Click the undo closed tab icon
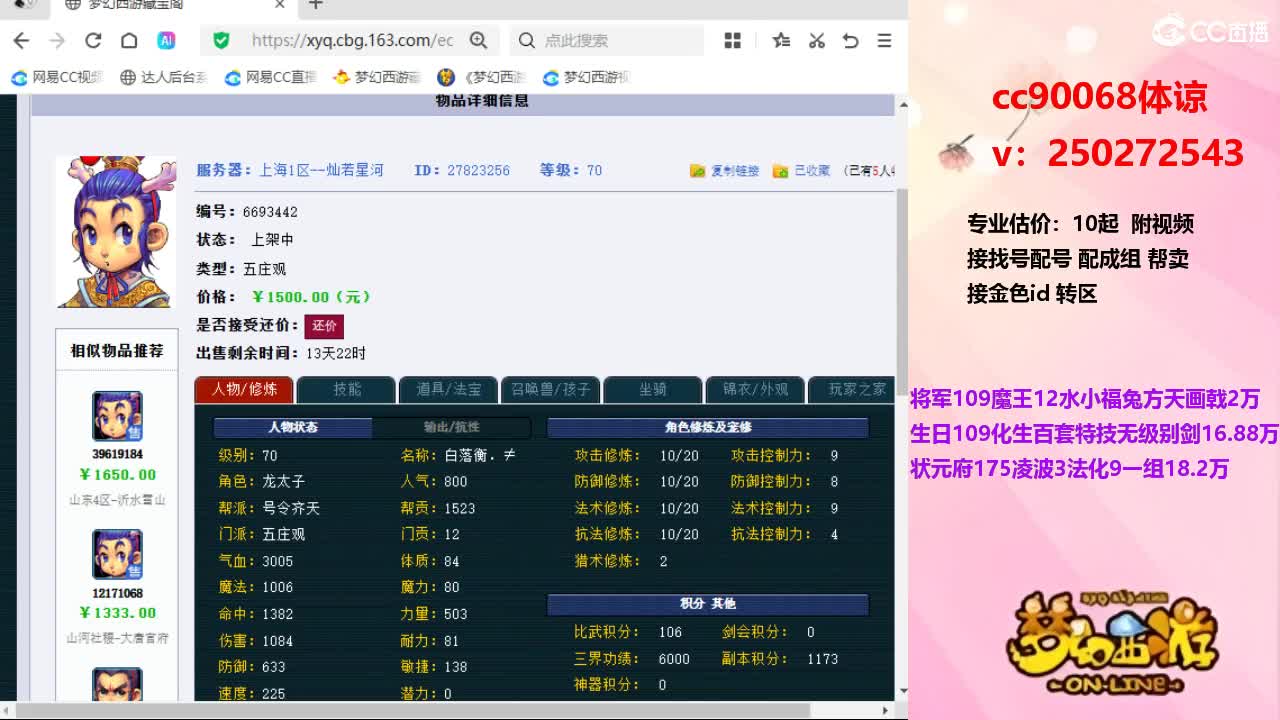The height and width of the screenshot is (720, 1280). 851,40
